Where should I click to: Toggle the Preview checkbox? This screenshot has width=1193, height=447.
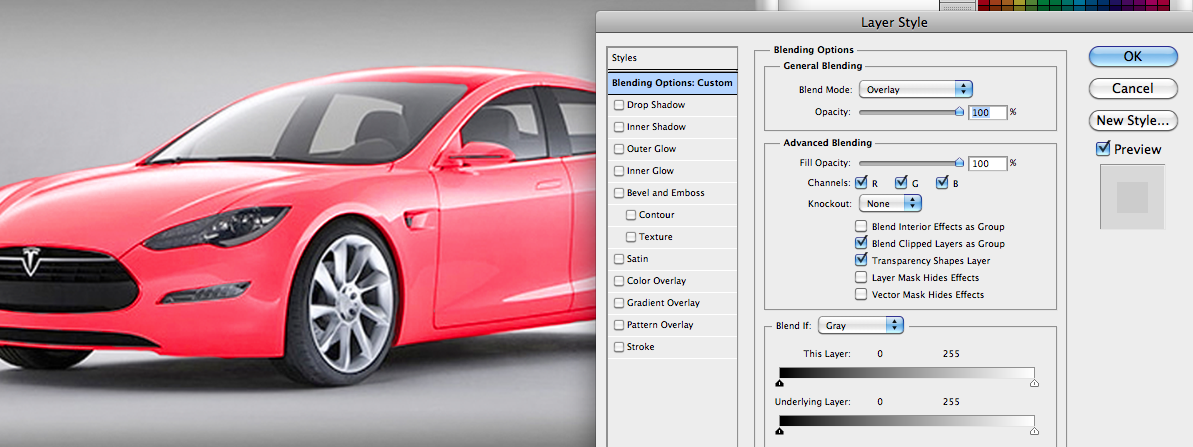pyautogui.click(x=1103, y=149)
